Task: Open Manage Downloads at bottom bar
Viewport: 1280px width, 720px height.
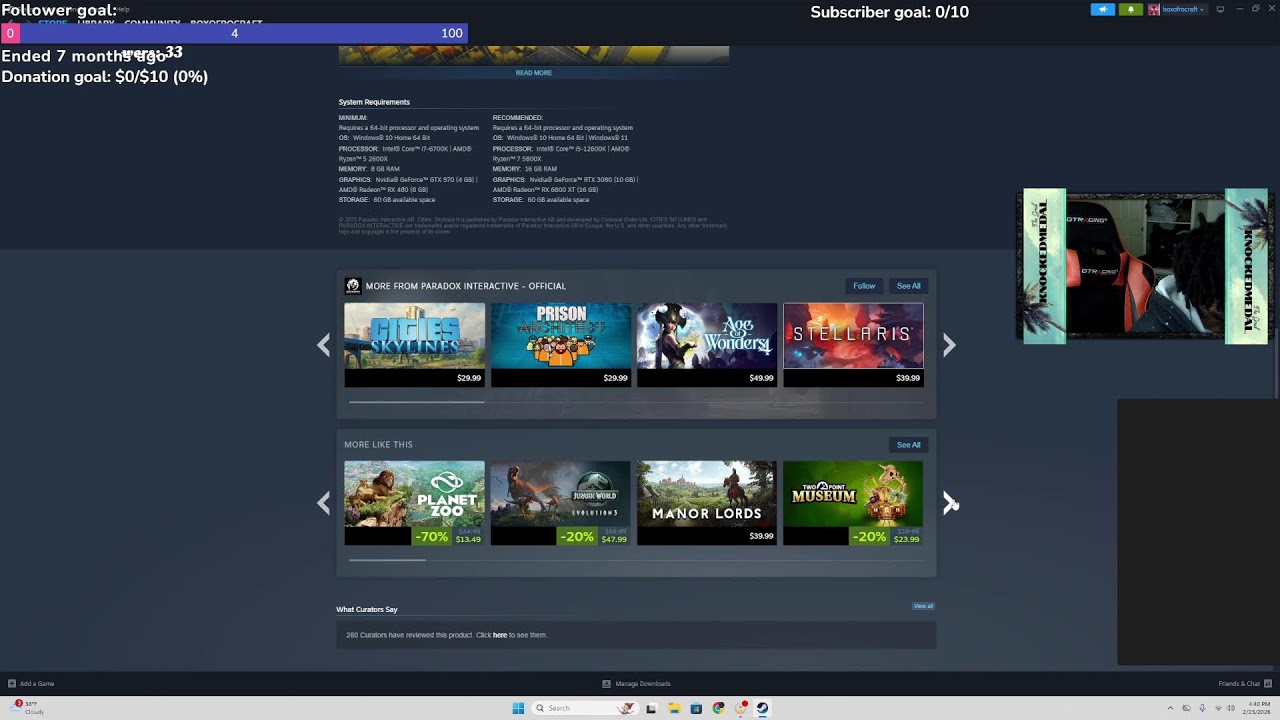Action: pyautogui.click(x=636, y=684)
